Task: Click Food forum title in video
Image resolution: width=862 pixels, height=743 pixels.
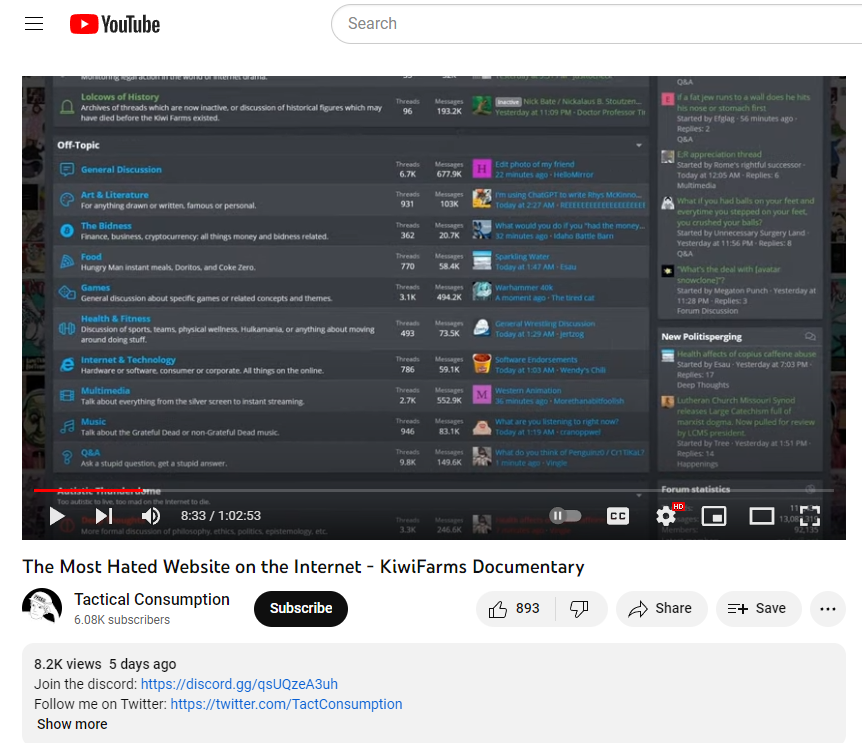Action: (91, 256)
